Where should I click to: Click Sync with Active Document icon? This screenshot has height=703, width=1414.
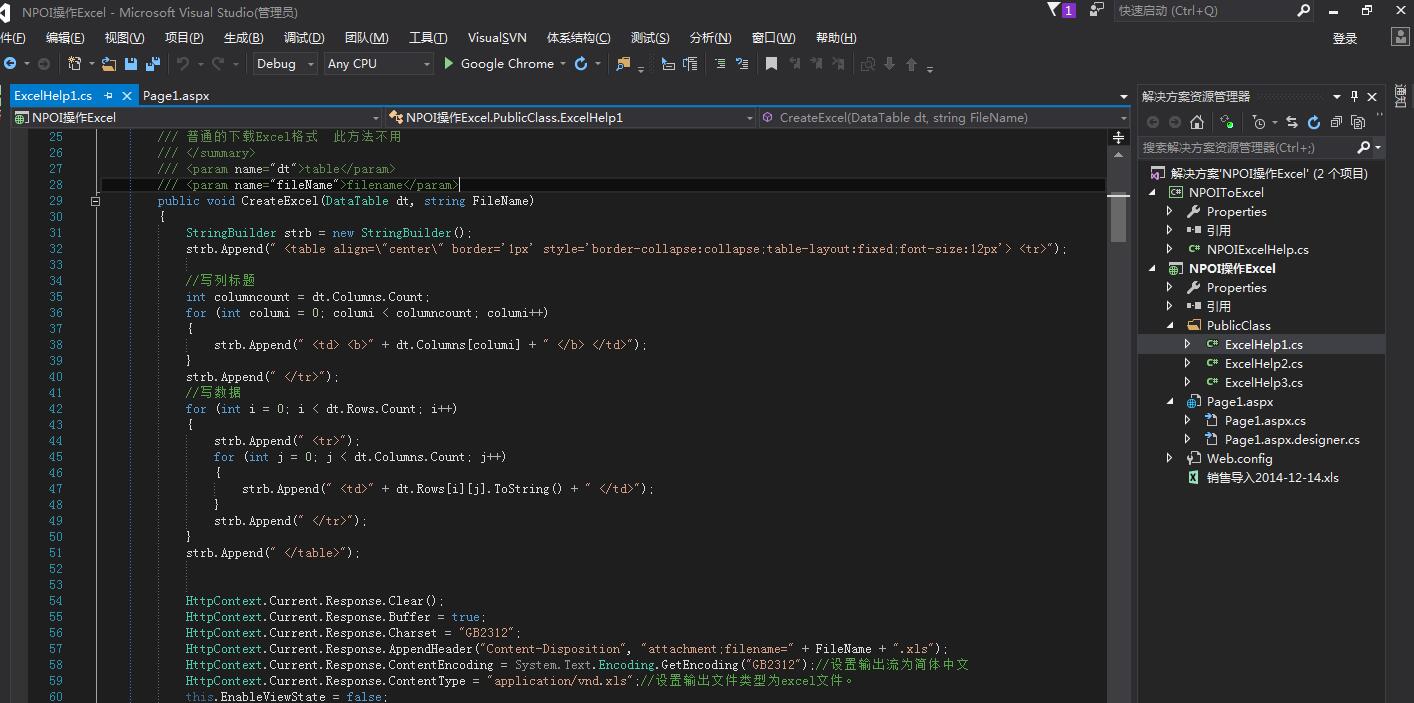1291,122
